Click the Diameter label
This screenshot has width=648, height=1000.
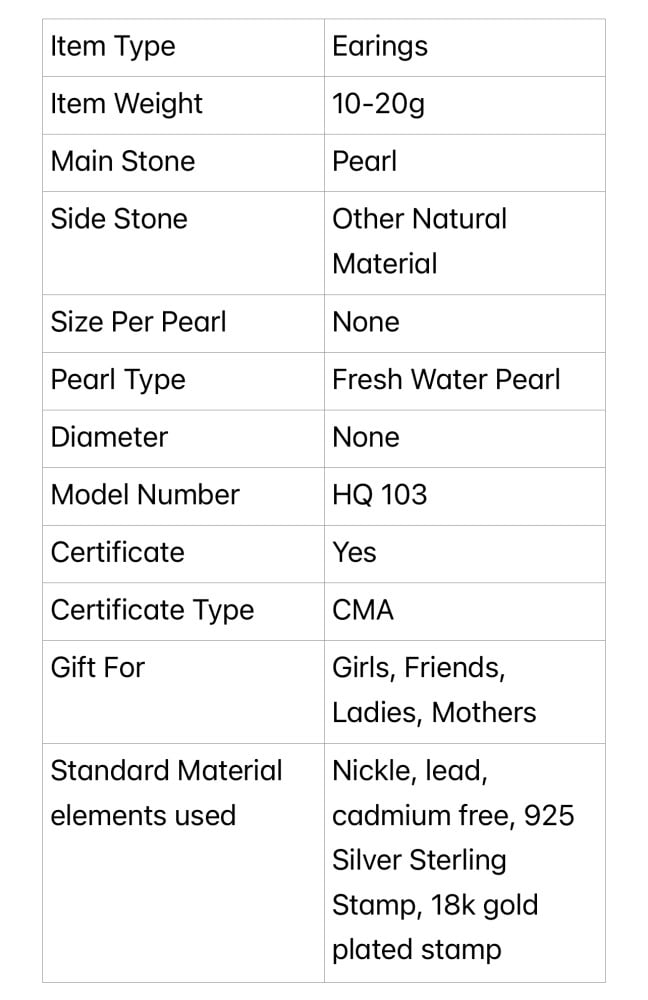click(x=109, y=437)
